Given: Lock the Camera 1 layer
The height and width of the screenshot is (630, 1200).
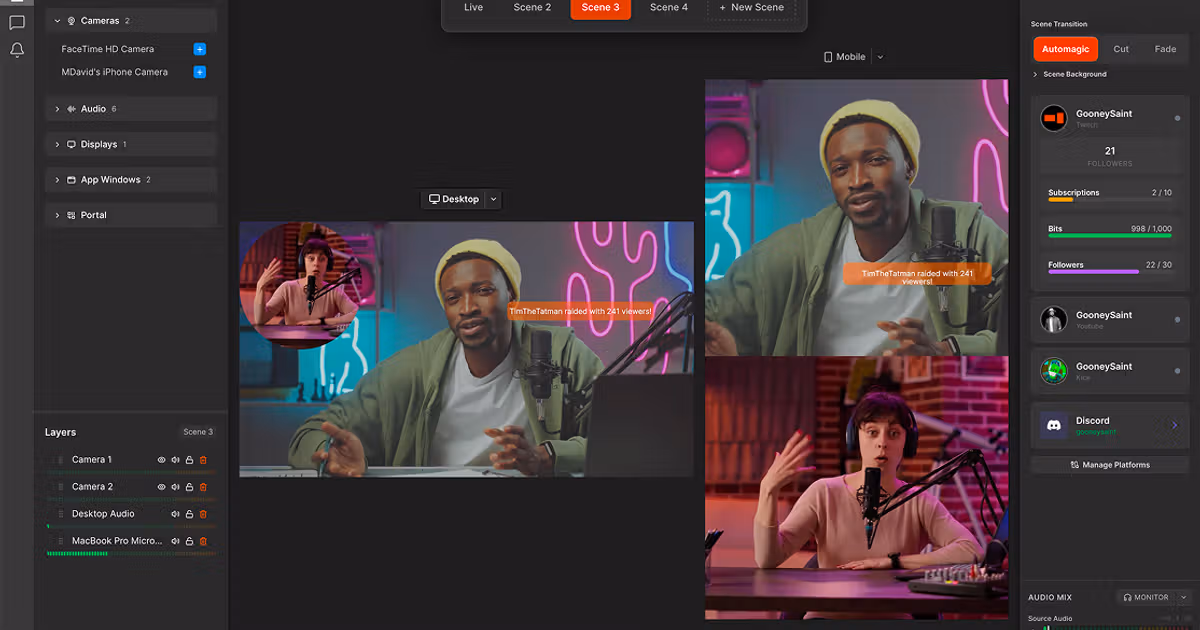Looking at the screenshot, I should tap(189, 460).
